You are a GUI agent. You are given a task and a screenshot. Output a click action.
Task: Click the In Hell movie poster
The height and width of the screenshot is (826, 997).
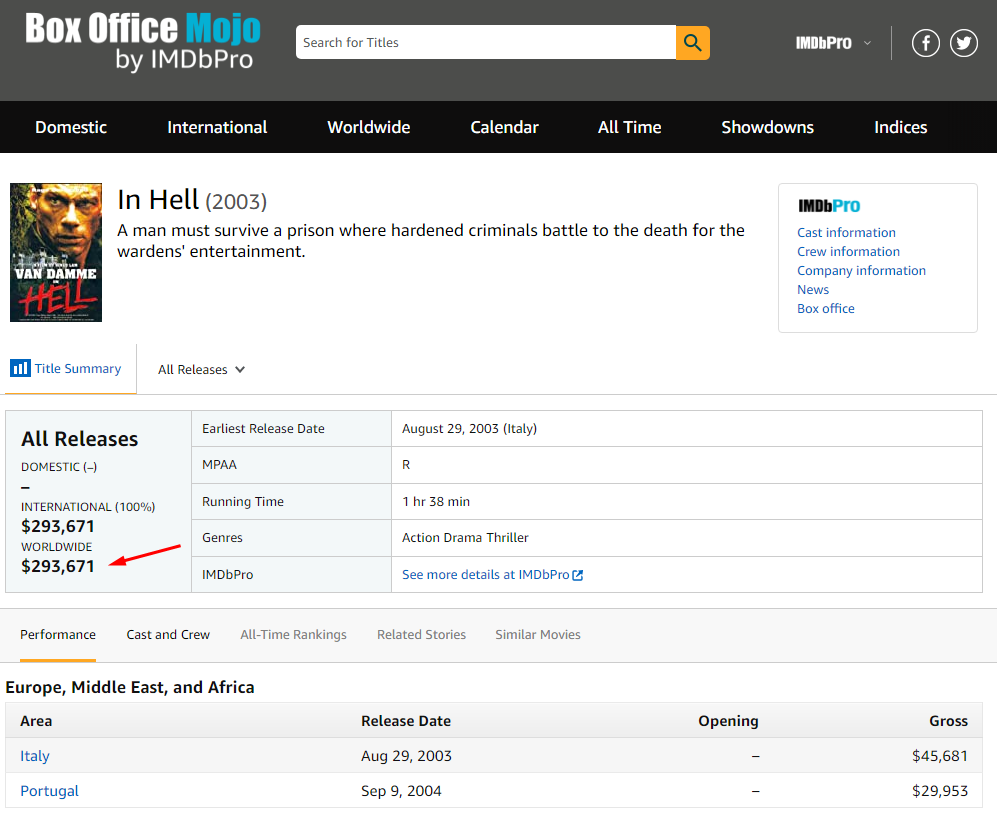pyautogui.click(x=56, y=252)
